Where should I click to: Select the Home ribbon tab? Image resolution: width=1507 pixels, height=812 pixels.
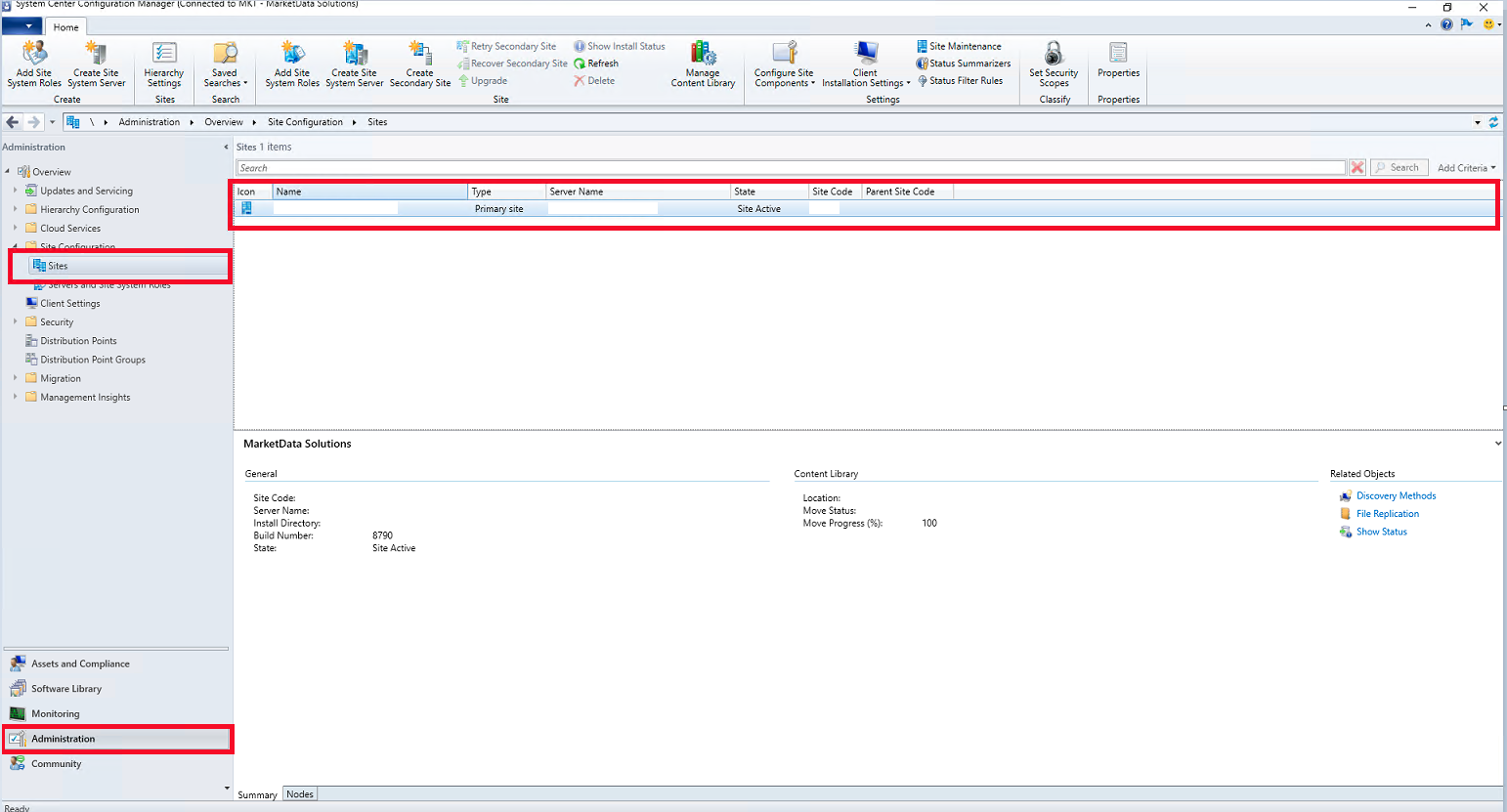click(x=66, y=27)
